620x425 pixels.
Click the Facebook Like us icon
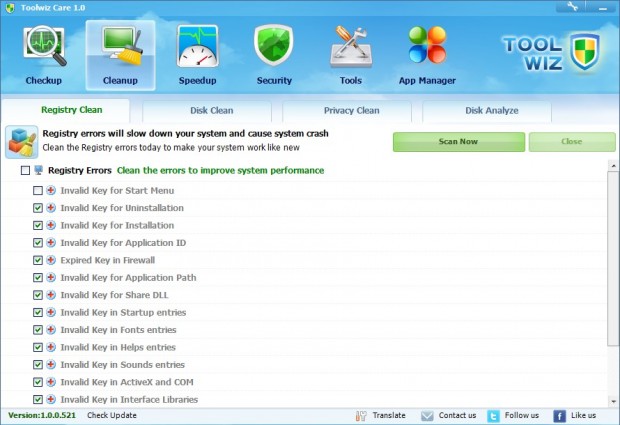click(x=559, y=416)
